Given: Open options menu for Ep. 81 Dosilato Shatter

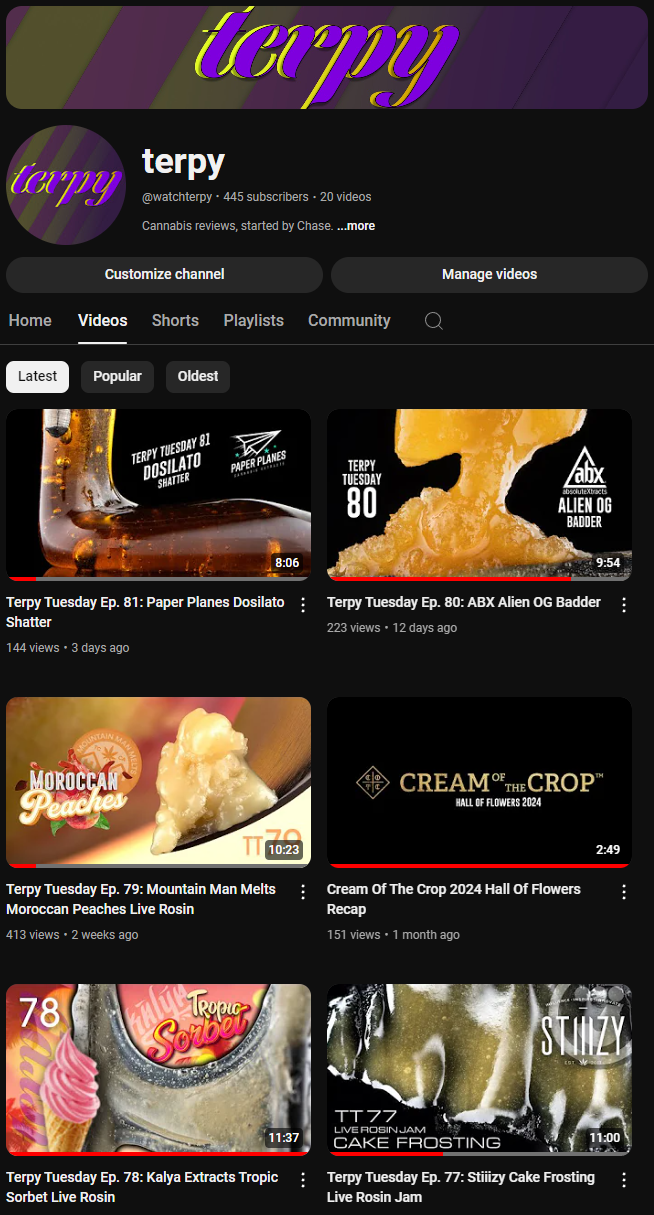Looking at the screenshot, I should click(x=303, y=605).
